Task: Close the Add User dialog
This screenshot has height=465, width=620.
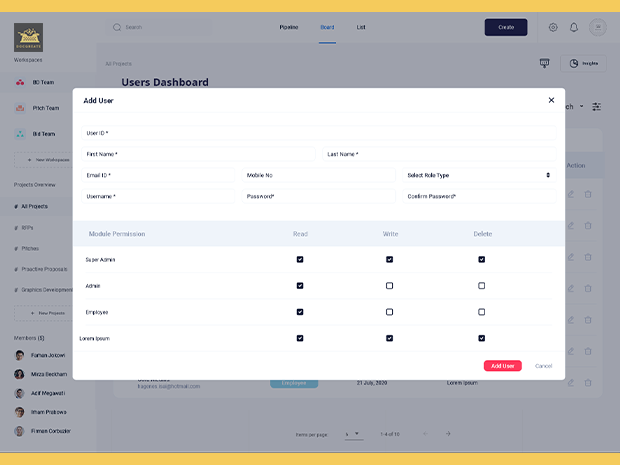Action: [551, 100]
